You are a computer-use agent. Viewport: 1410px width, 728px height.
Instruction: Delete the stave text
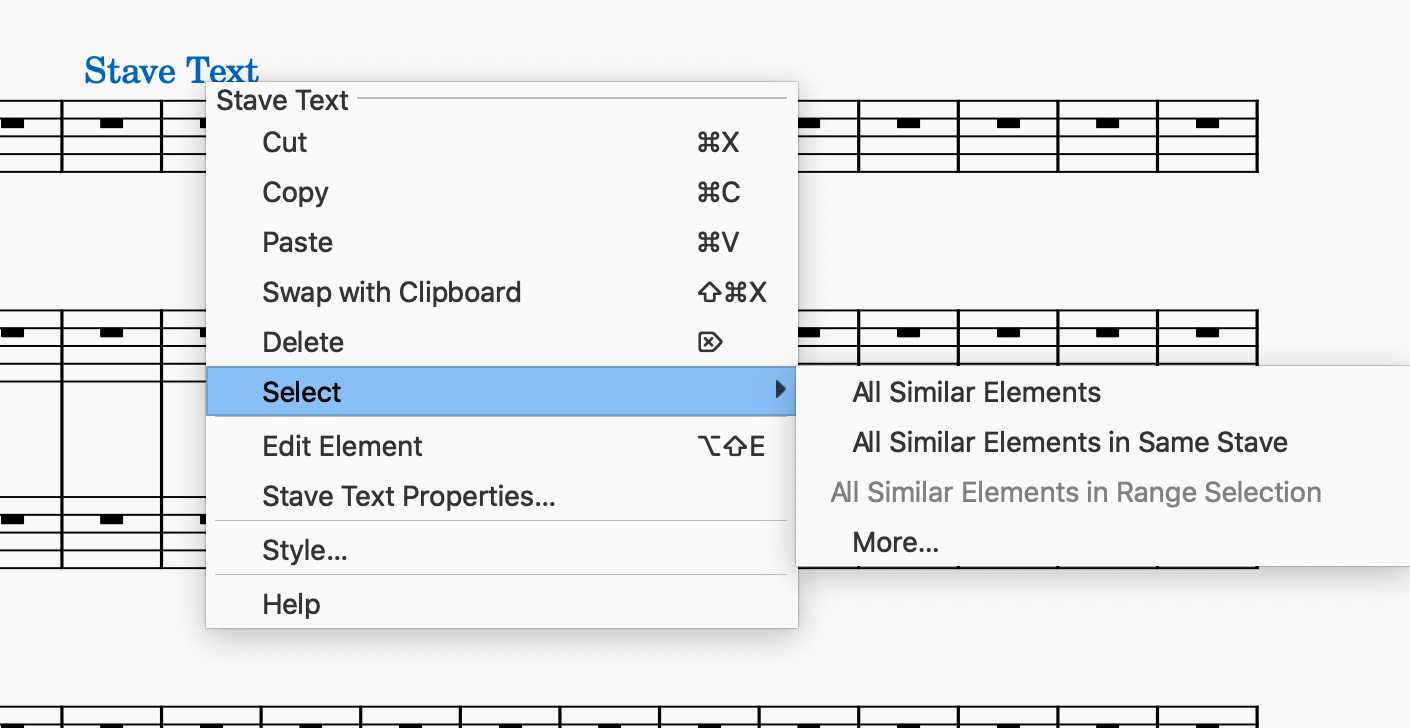[303, 342]
